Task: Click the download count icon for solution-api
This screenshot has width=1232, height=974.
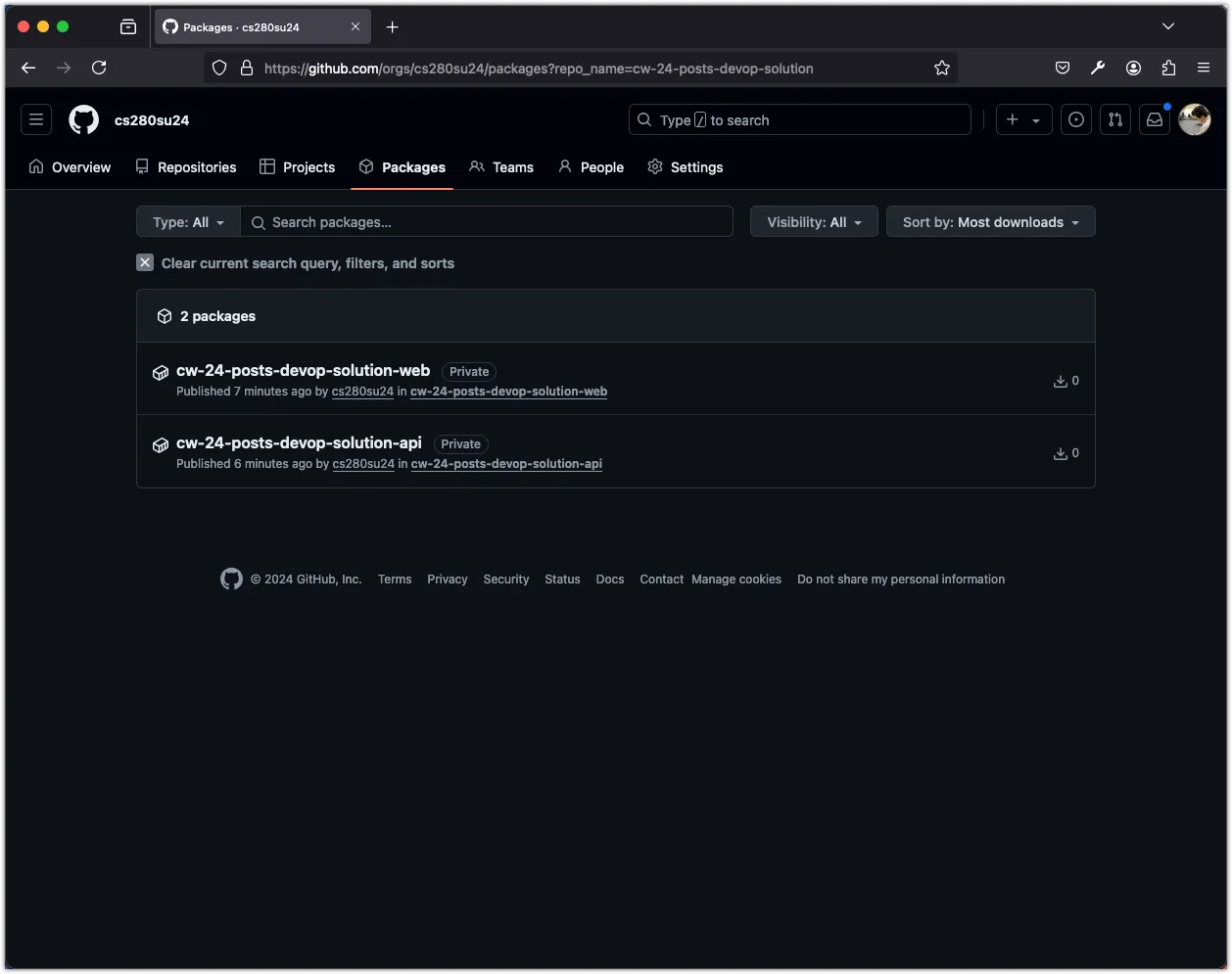Action: pos(1060,453)
